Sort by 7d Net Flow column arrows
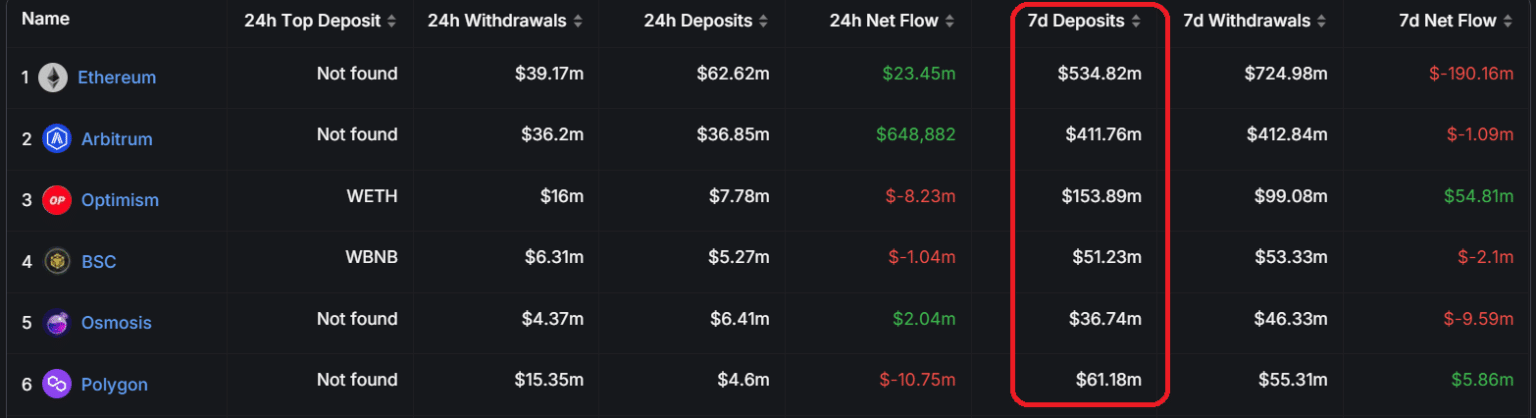Viewport: 1536px width, 418px height. click(x=1507, y=21)
